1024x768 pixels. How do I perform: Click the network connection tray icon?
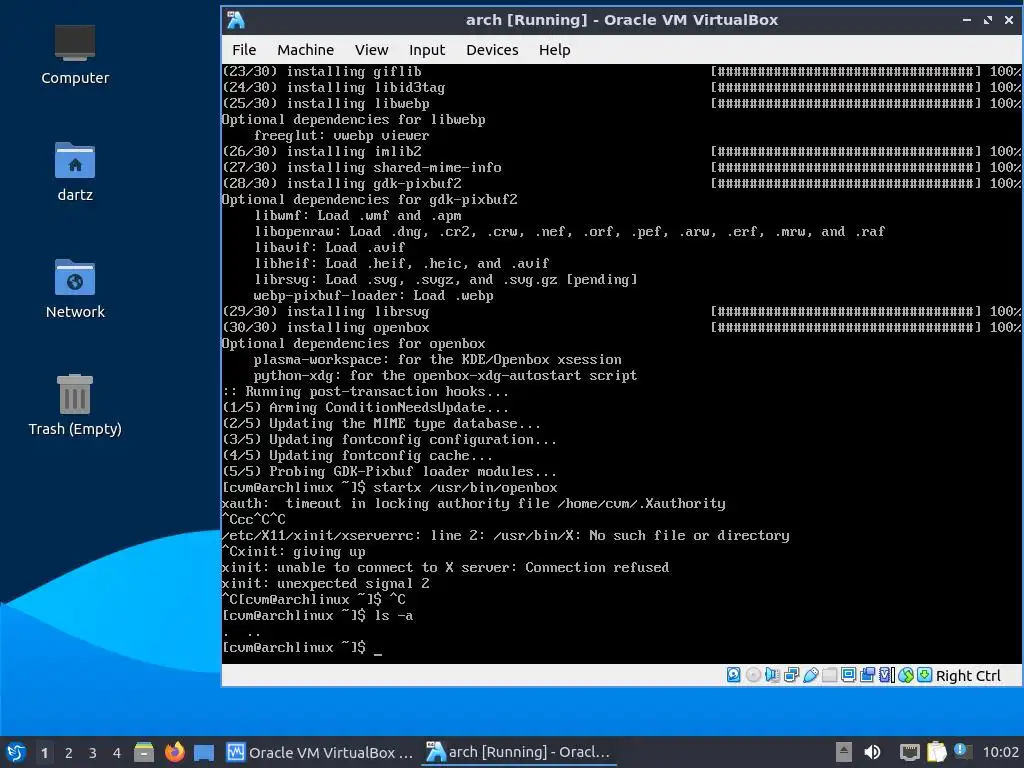910,752
